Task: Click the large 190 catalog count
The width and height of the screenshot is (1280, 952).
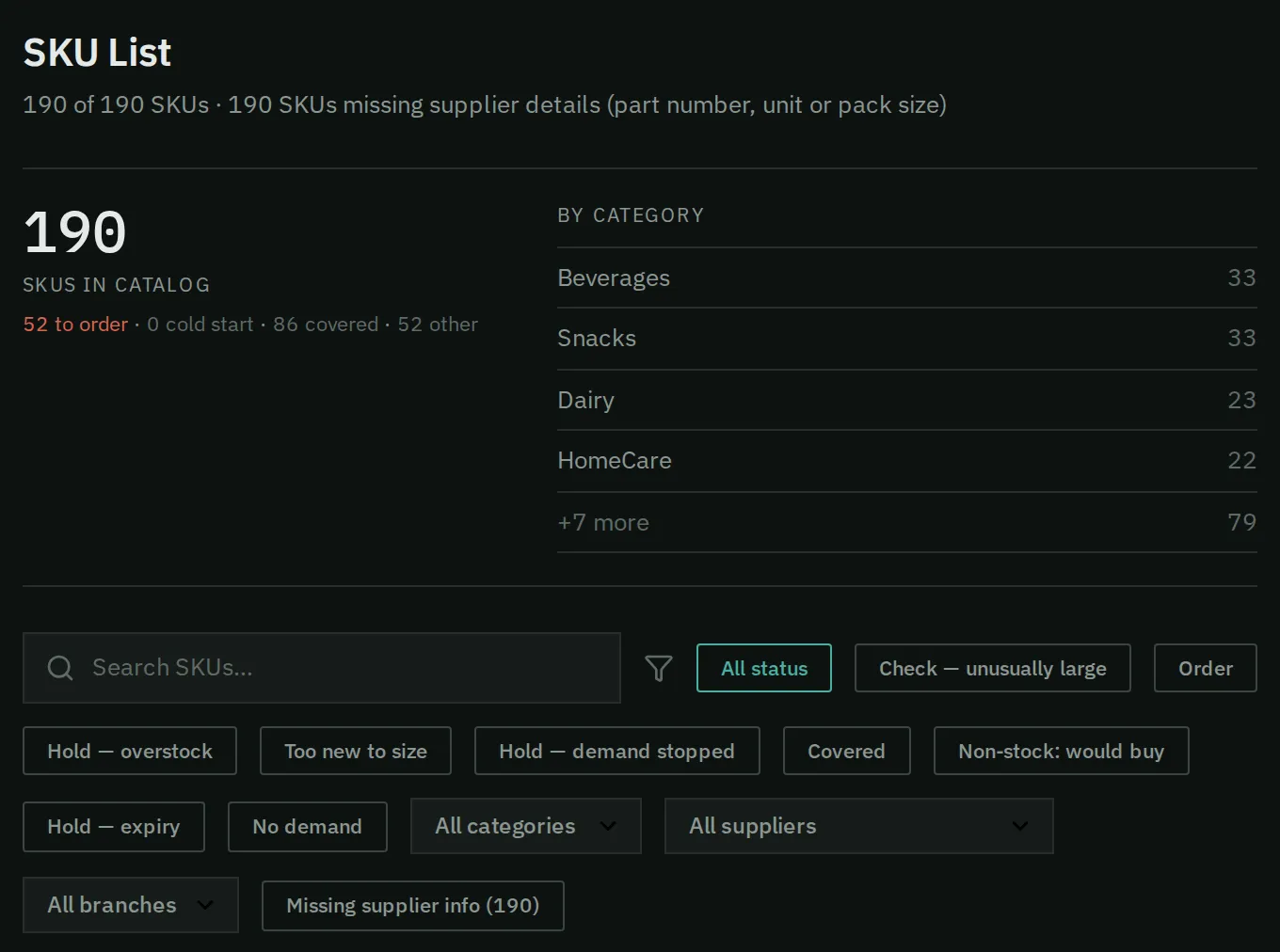Action: click(75, 232)
